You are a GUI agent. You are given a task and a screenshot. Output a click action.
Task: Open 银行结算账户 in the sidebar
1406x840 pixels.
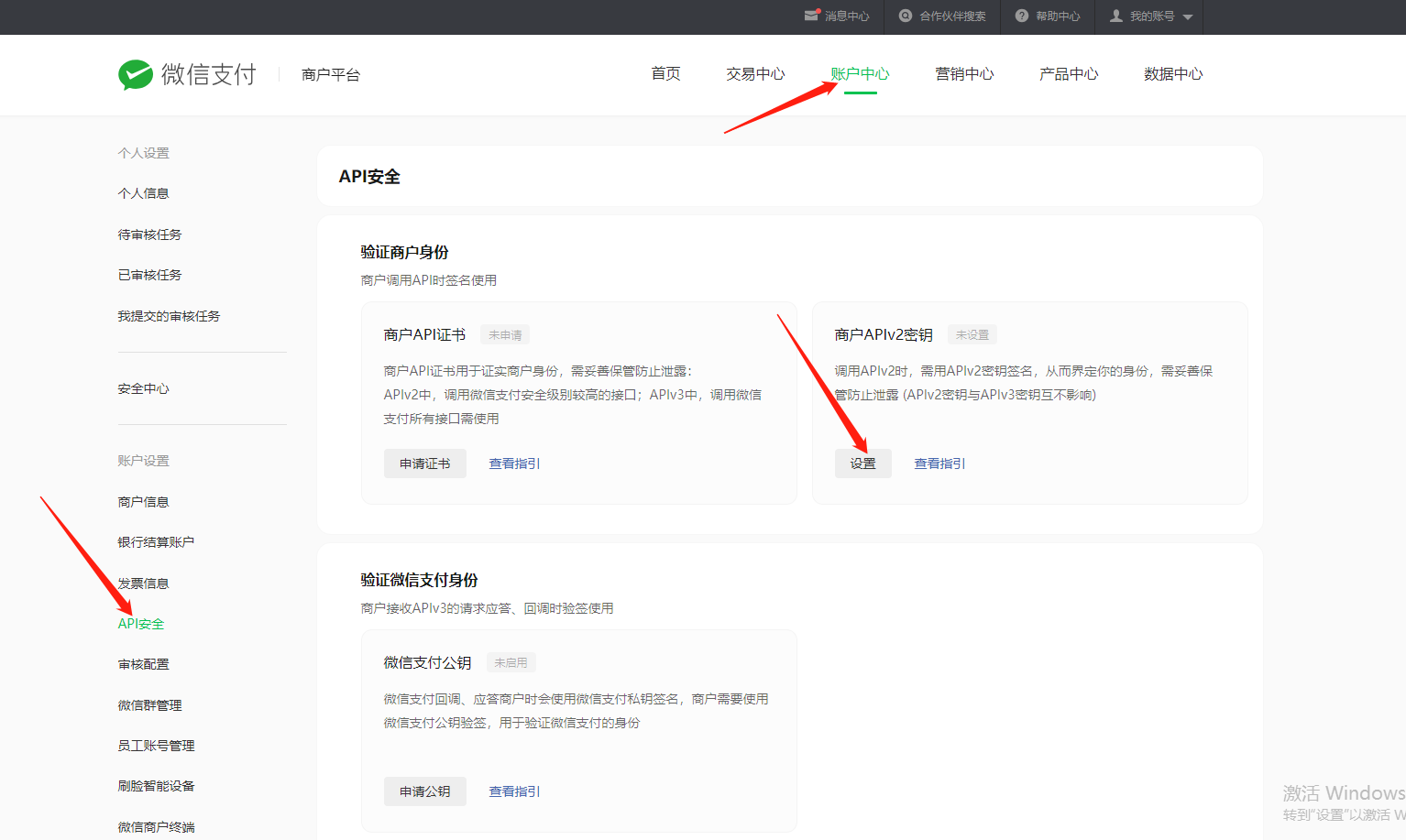156,542
